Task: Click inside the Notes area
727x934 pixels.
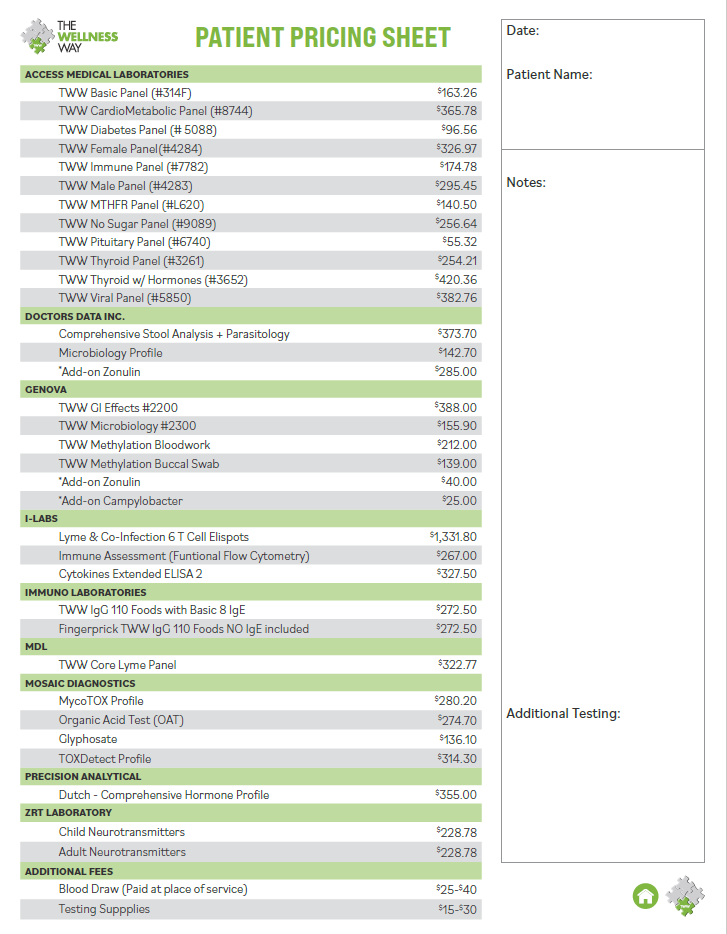Action: point(600,400)
